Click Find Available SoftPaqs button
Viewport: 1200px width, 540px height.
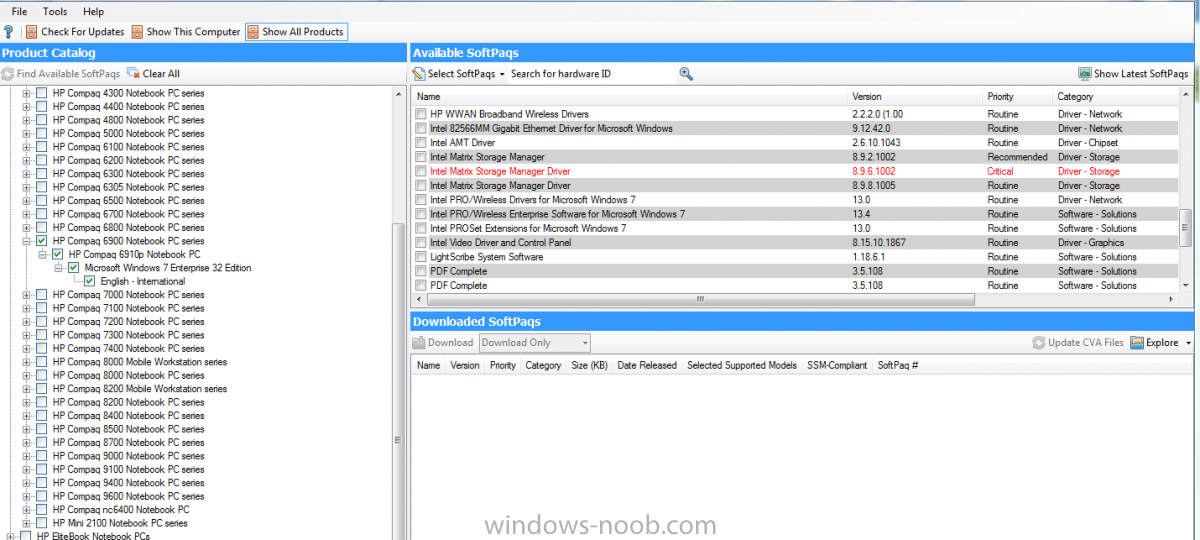pyautogui.click(x=62, y=74)
